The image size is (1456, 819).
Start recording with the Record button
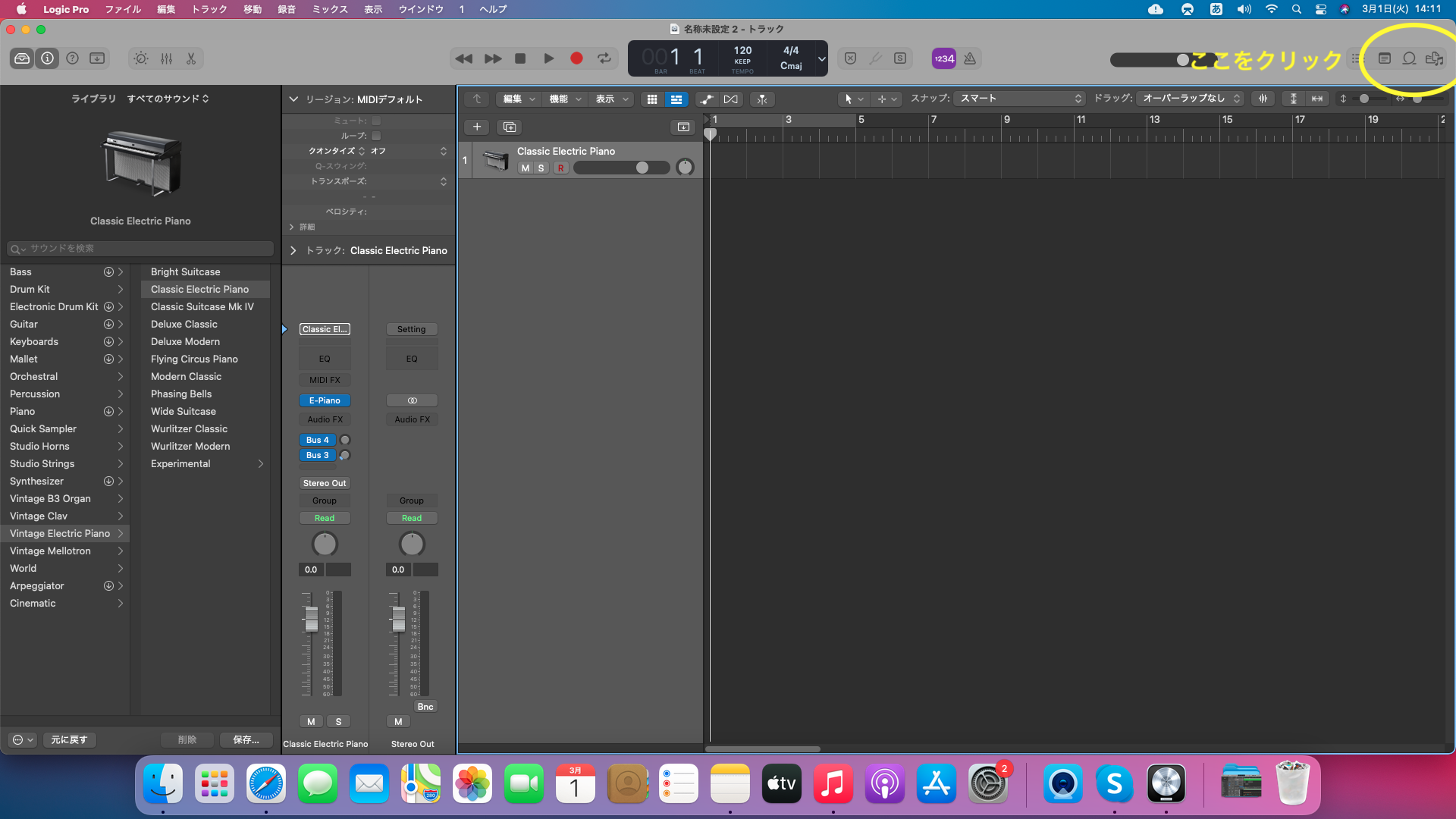click(576, 58)
